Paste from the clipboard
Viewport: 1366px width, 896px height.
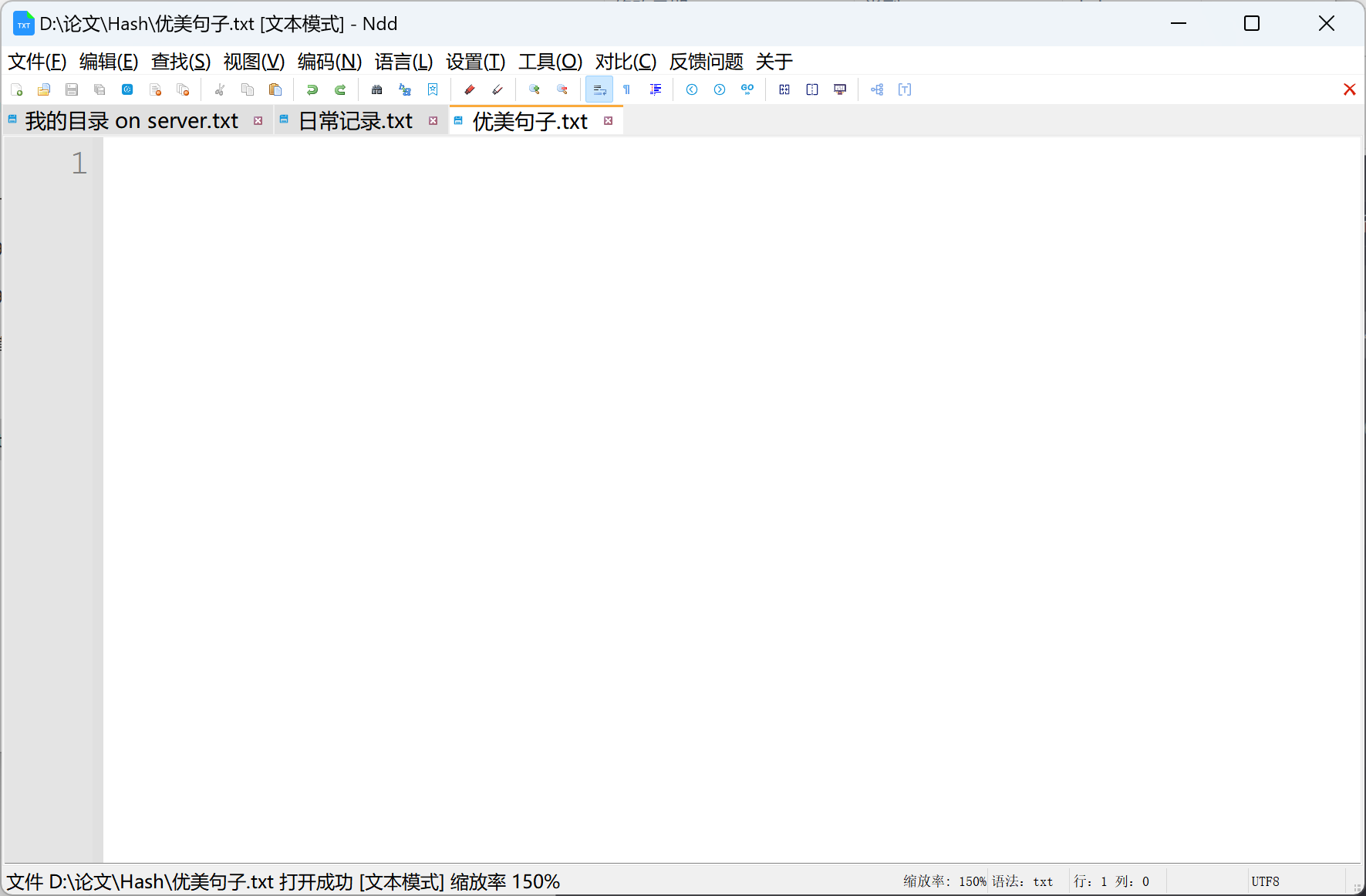pos(275,89)
